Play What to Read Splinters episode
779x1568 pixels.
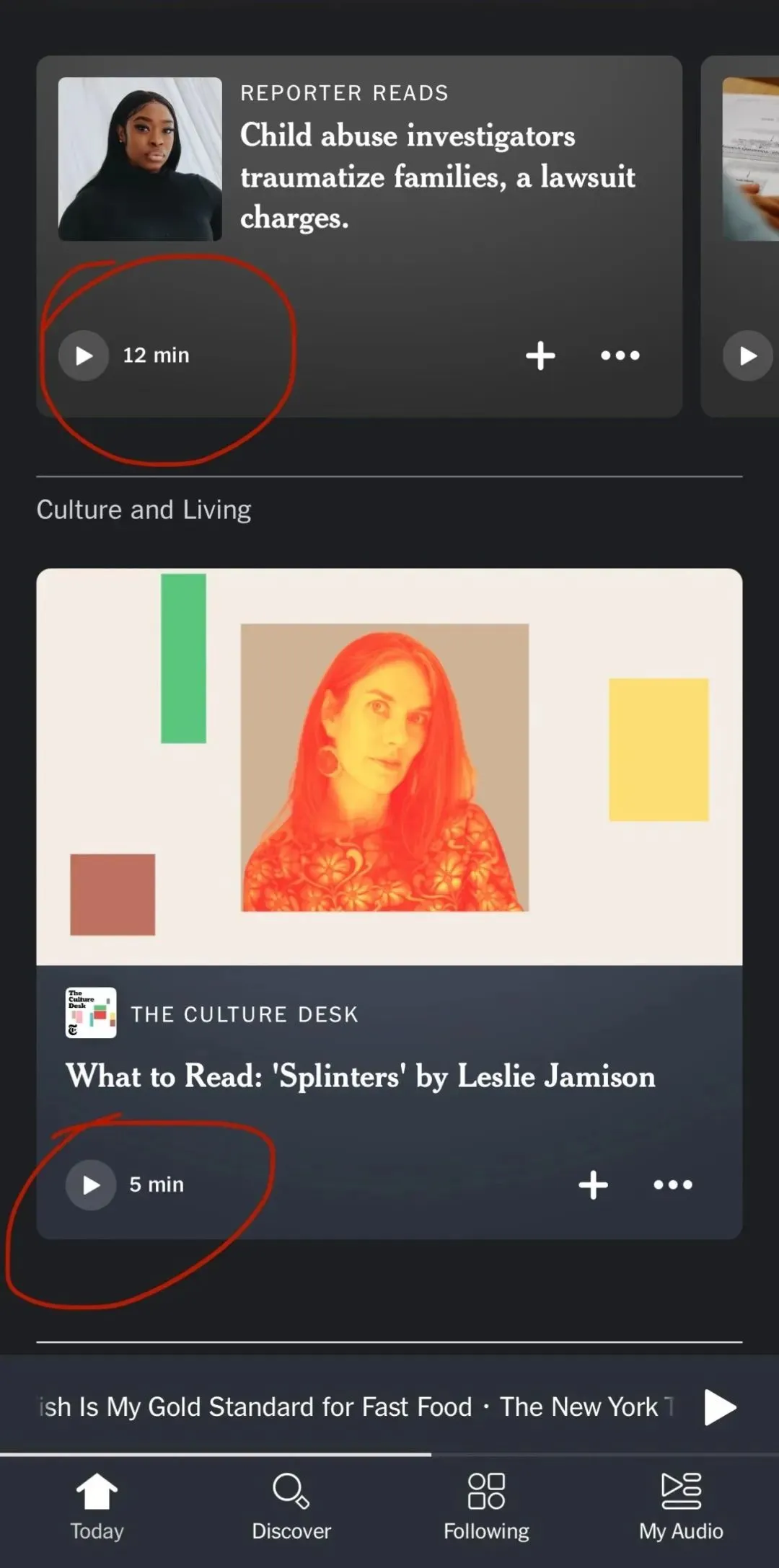(91, 1184)
